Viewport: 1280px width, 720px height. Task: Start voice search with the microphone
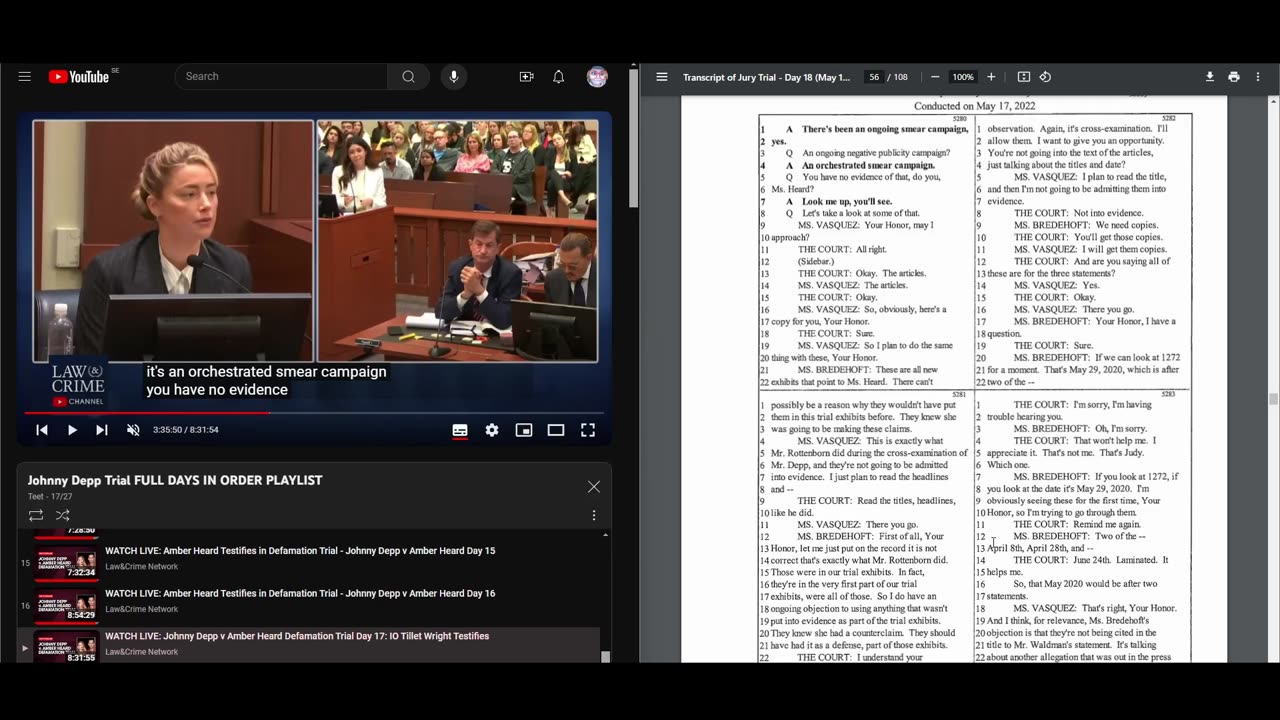click(454, 77)
